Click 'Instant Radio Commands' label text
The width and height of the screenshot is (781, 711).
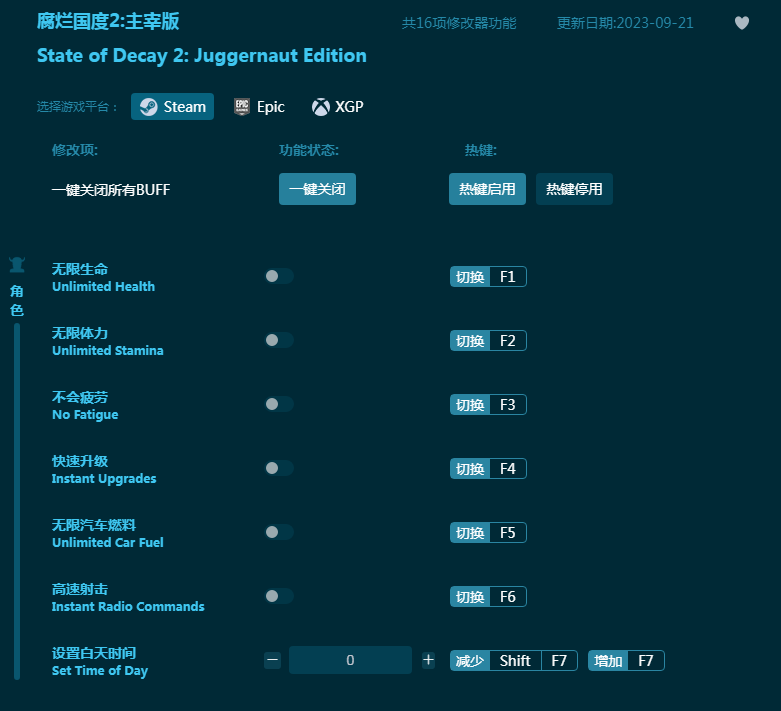point(128,606)
